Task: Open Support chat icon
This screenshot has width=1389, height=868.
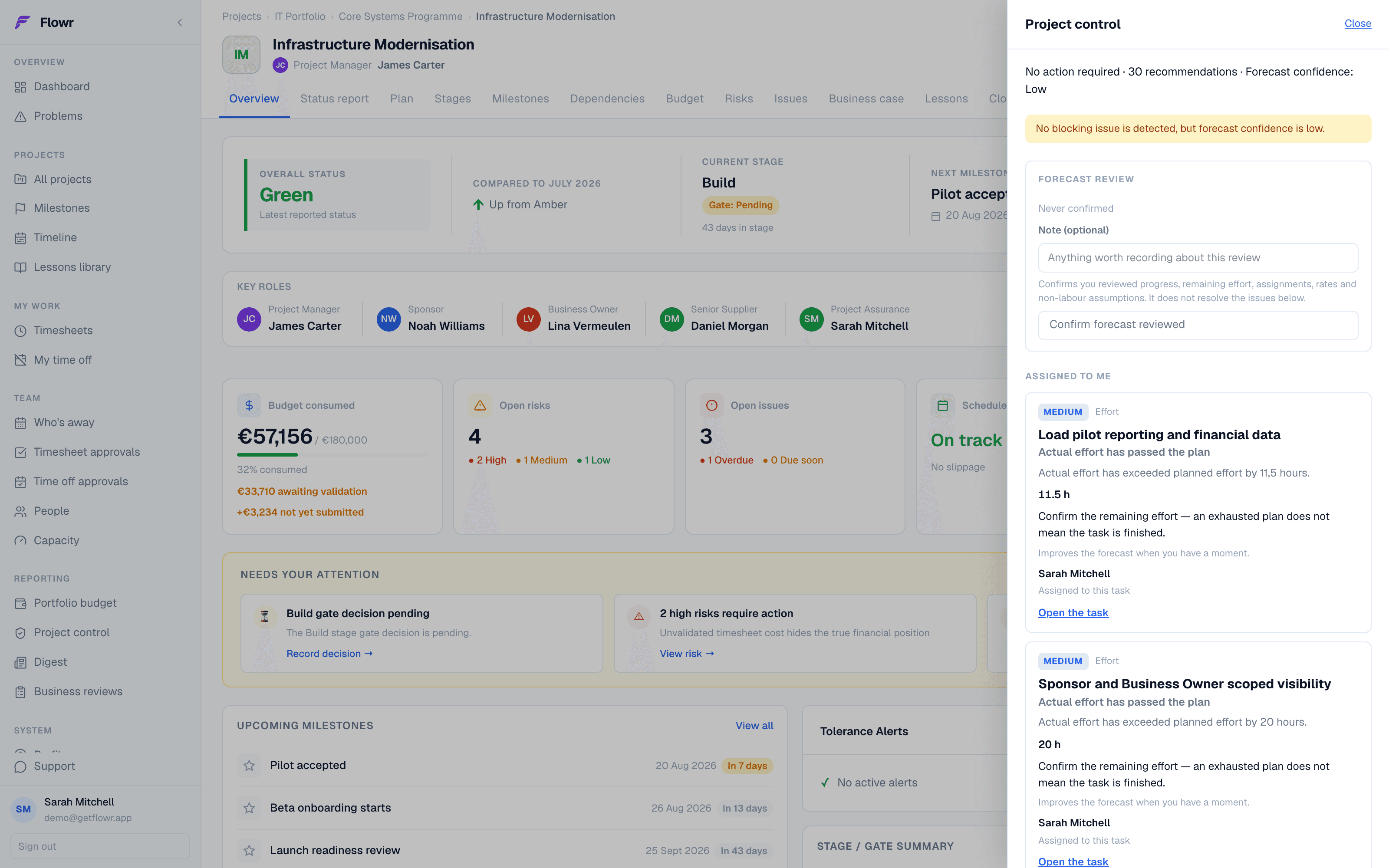Action: tap(21, 767)
